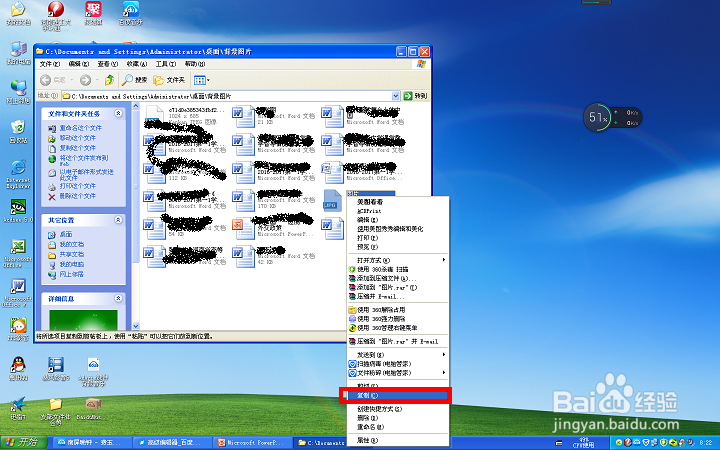Select the PowerPoint file icon in list
Image resolution: width=720 pixels, height=450 pixels.
pyautogui.click(x=243, y=229)
